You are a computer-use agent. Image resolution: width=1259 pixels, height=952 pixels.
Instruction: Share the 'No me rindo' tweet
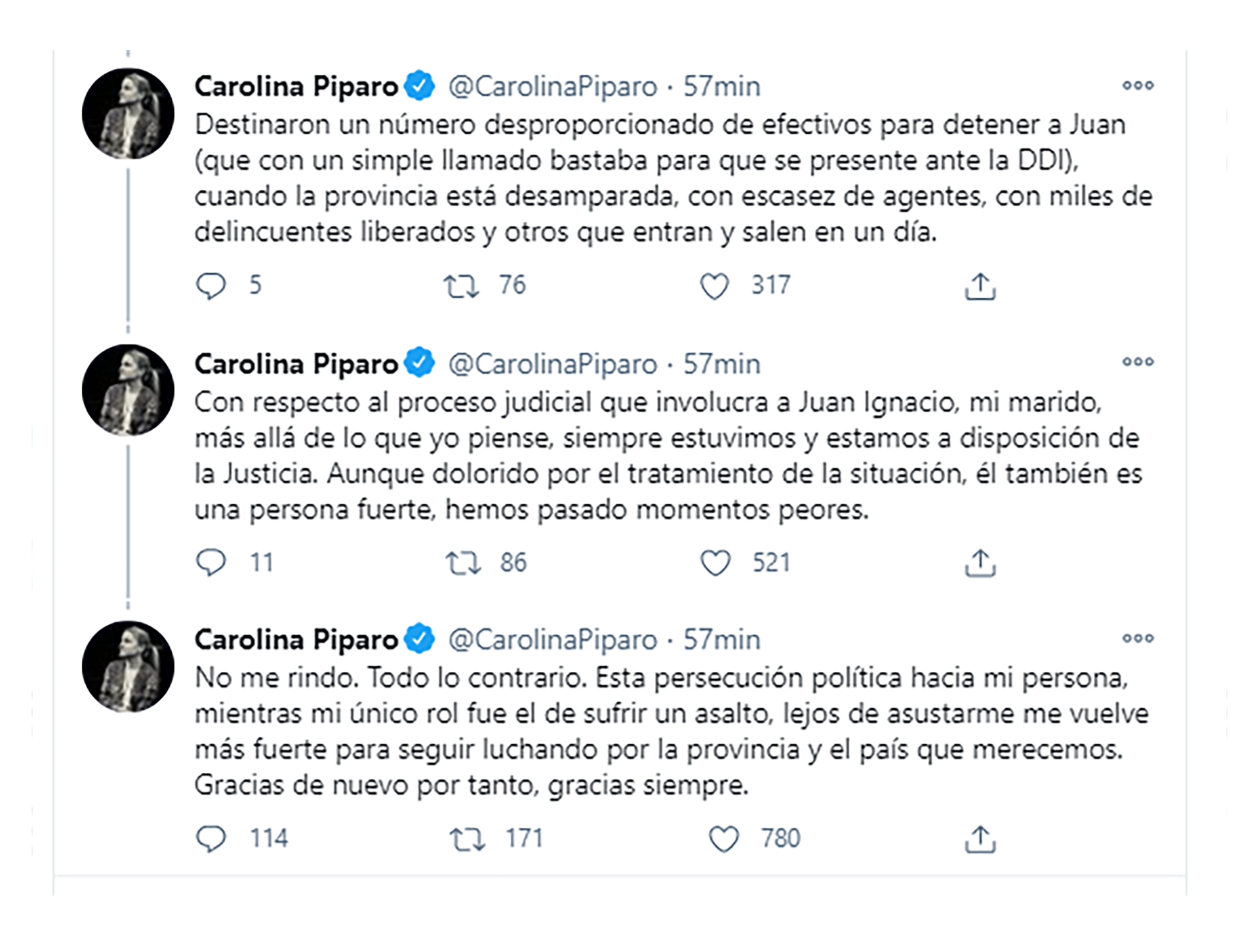tap(980, 839)
